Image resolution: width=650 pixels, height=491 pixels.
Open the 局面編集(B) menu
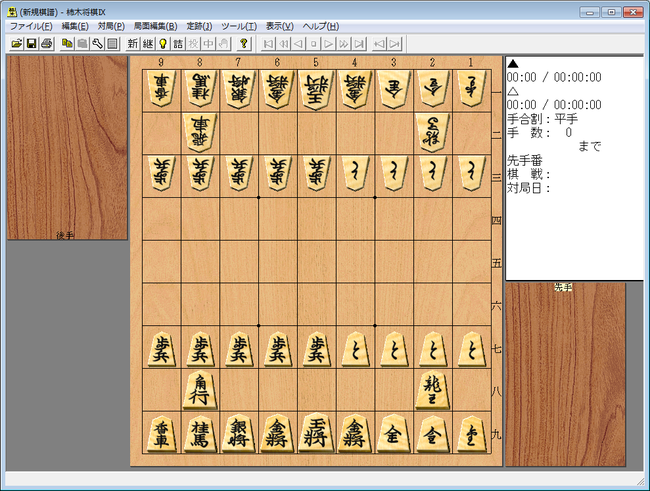pos(155,26)
